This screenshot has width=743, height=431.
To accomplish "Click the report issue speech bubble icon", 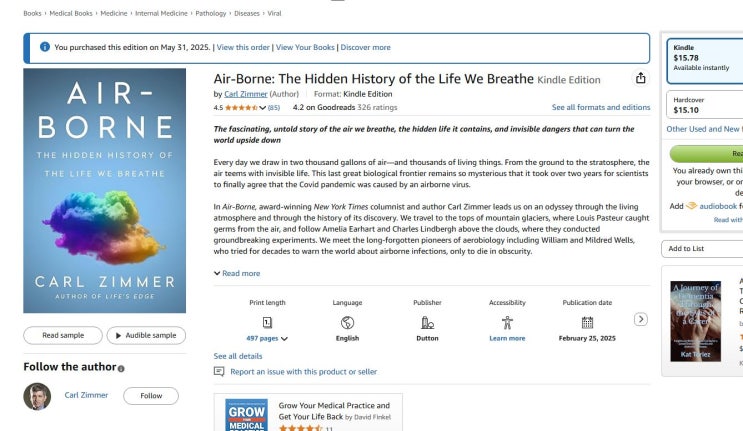I will point(219,371).
